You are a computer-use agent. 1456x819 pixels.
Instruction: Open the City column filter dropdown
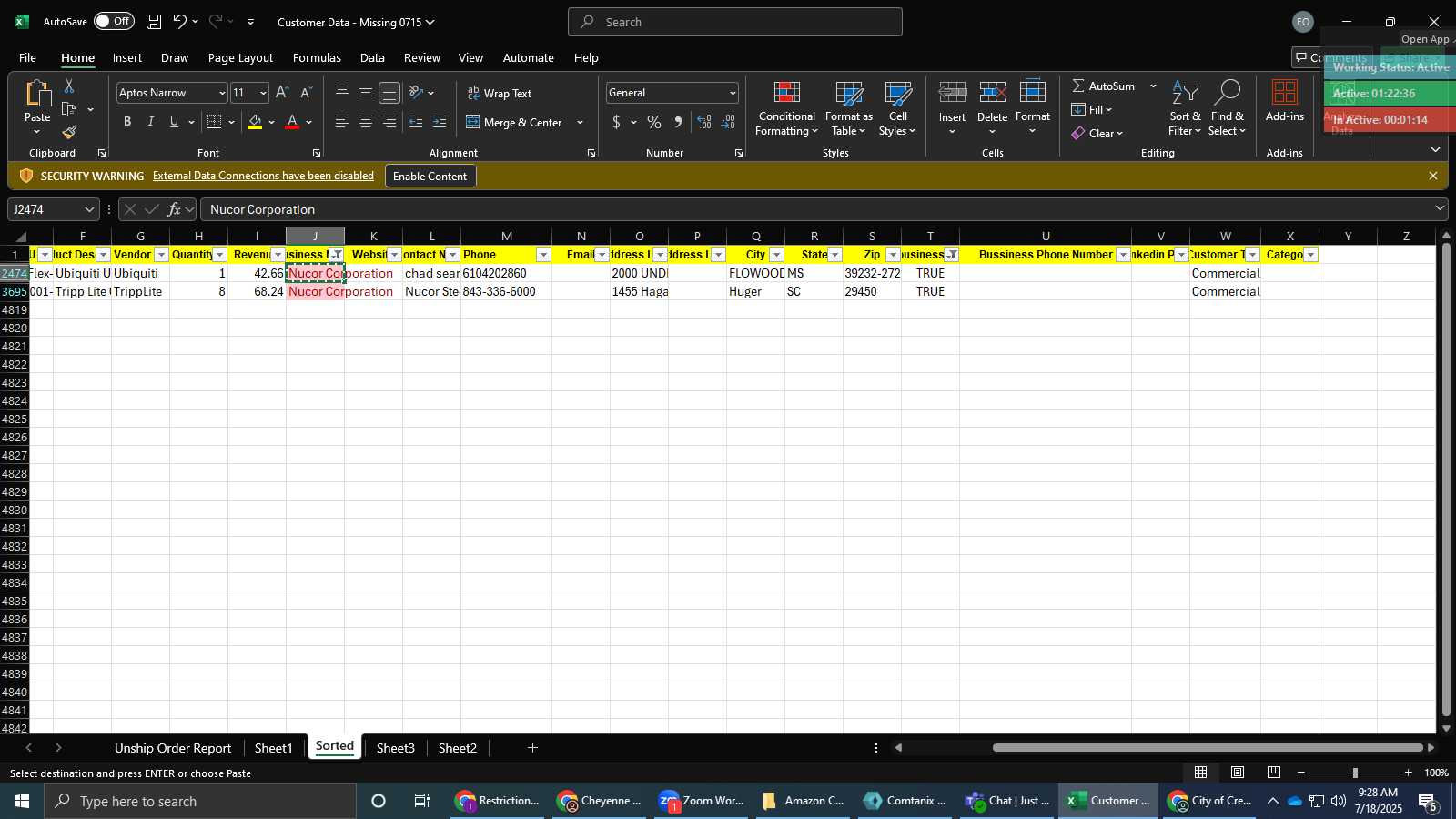(x=776, y=255)
